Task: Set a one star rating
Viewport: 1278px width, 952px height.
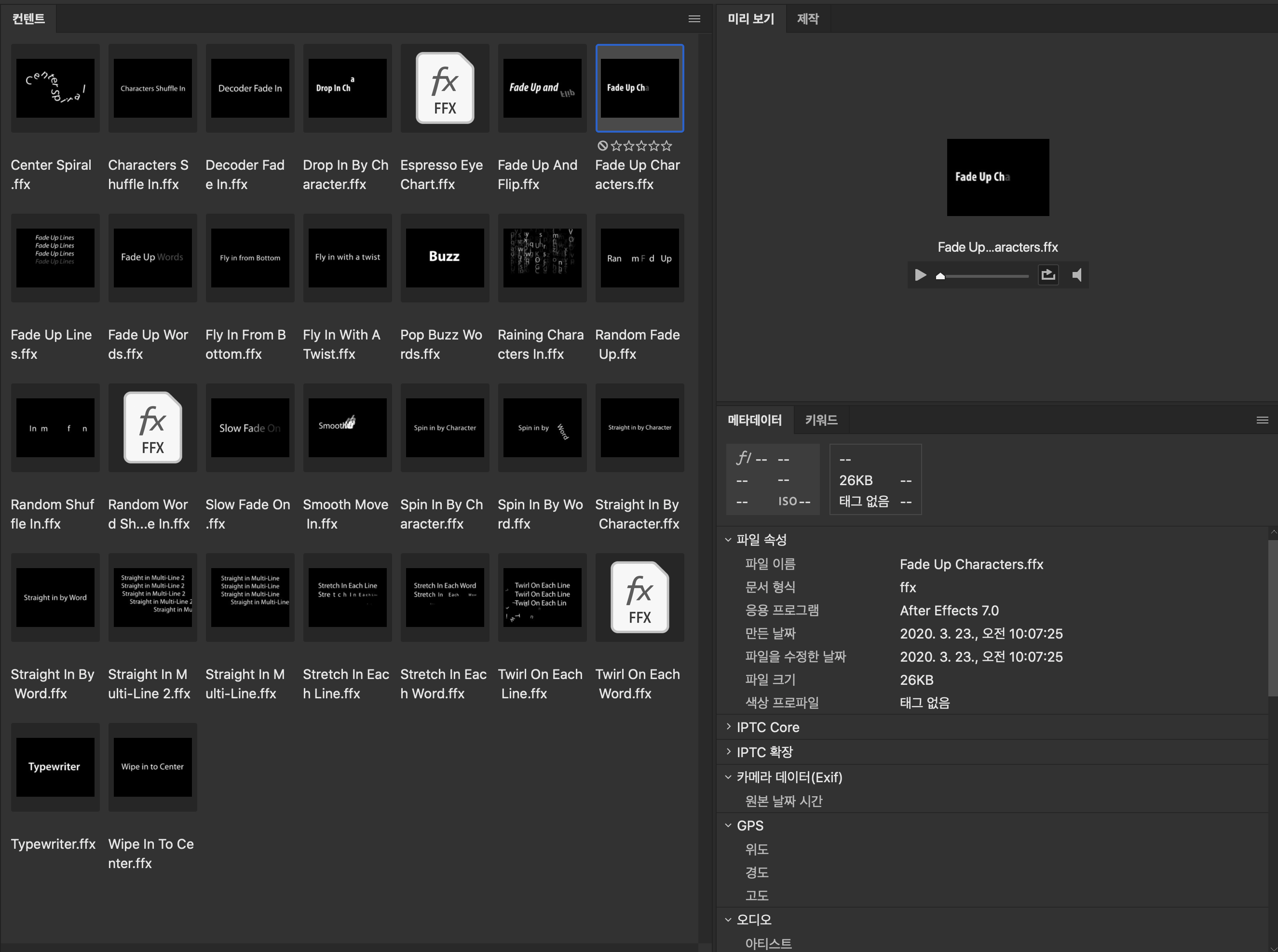Action: click(x=616, y=146)
